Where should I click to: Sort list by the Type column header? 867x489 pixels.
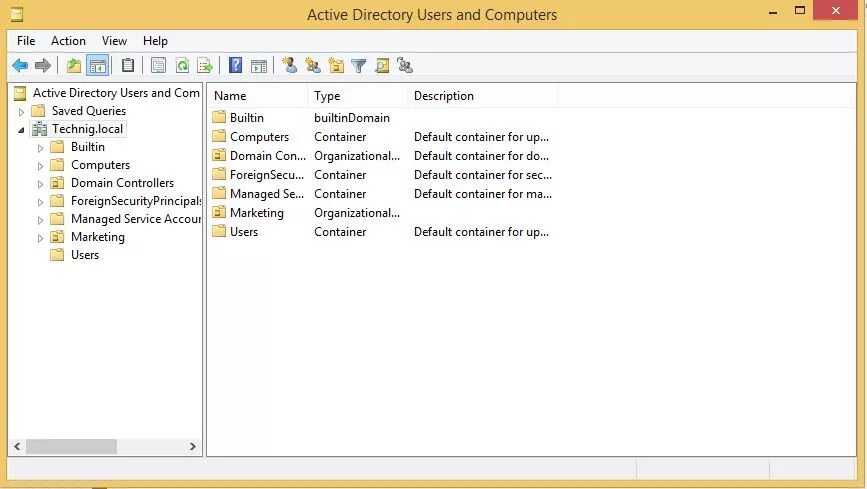(358, 96)
